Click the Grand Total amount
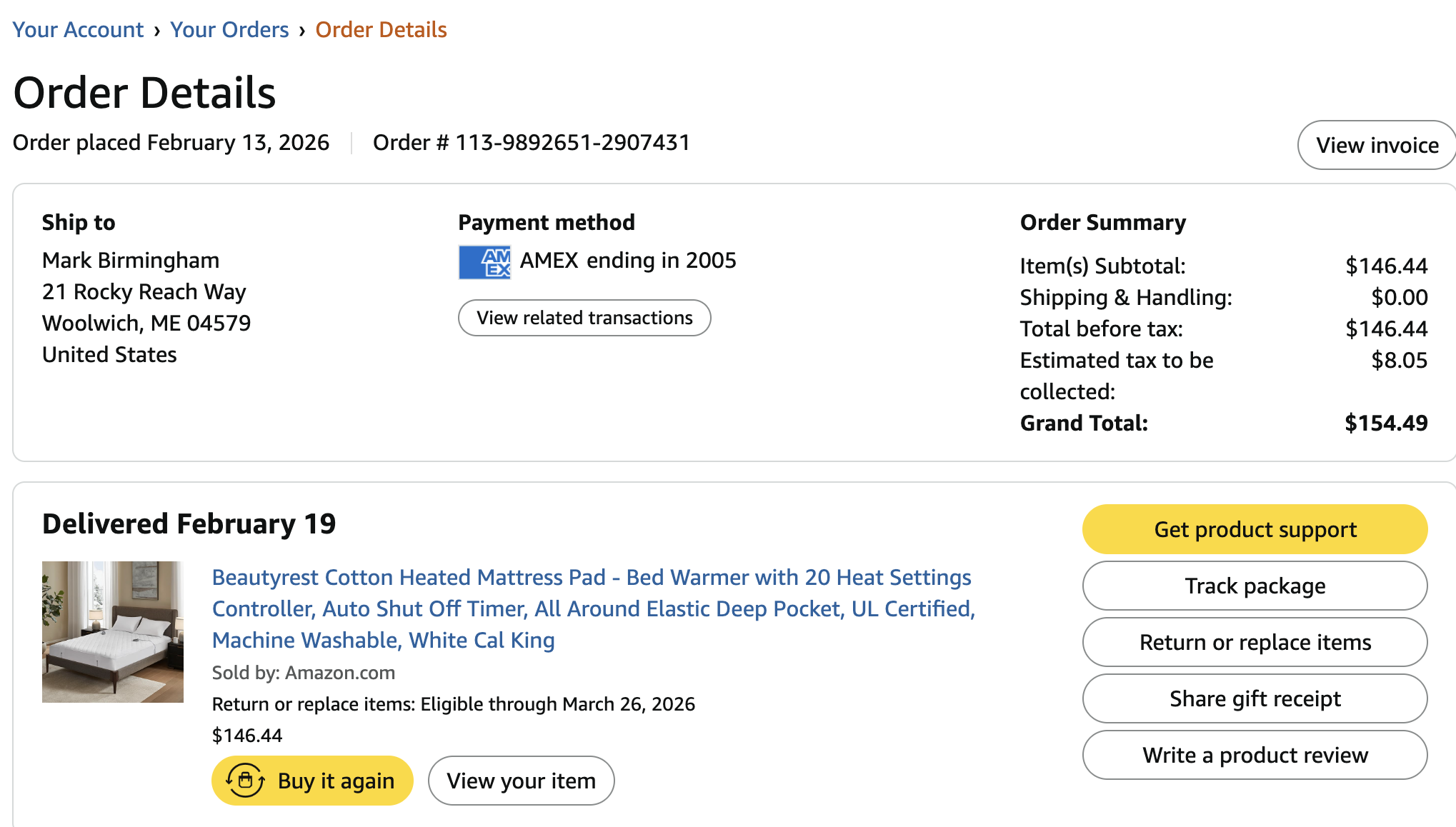This screenshot has height=827, width=1456. click(1386, 423)
